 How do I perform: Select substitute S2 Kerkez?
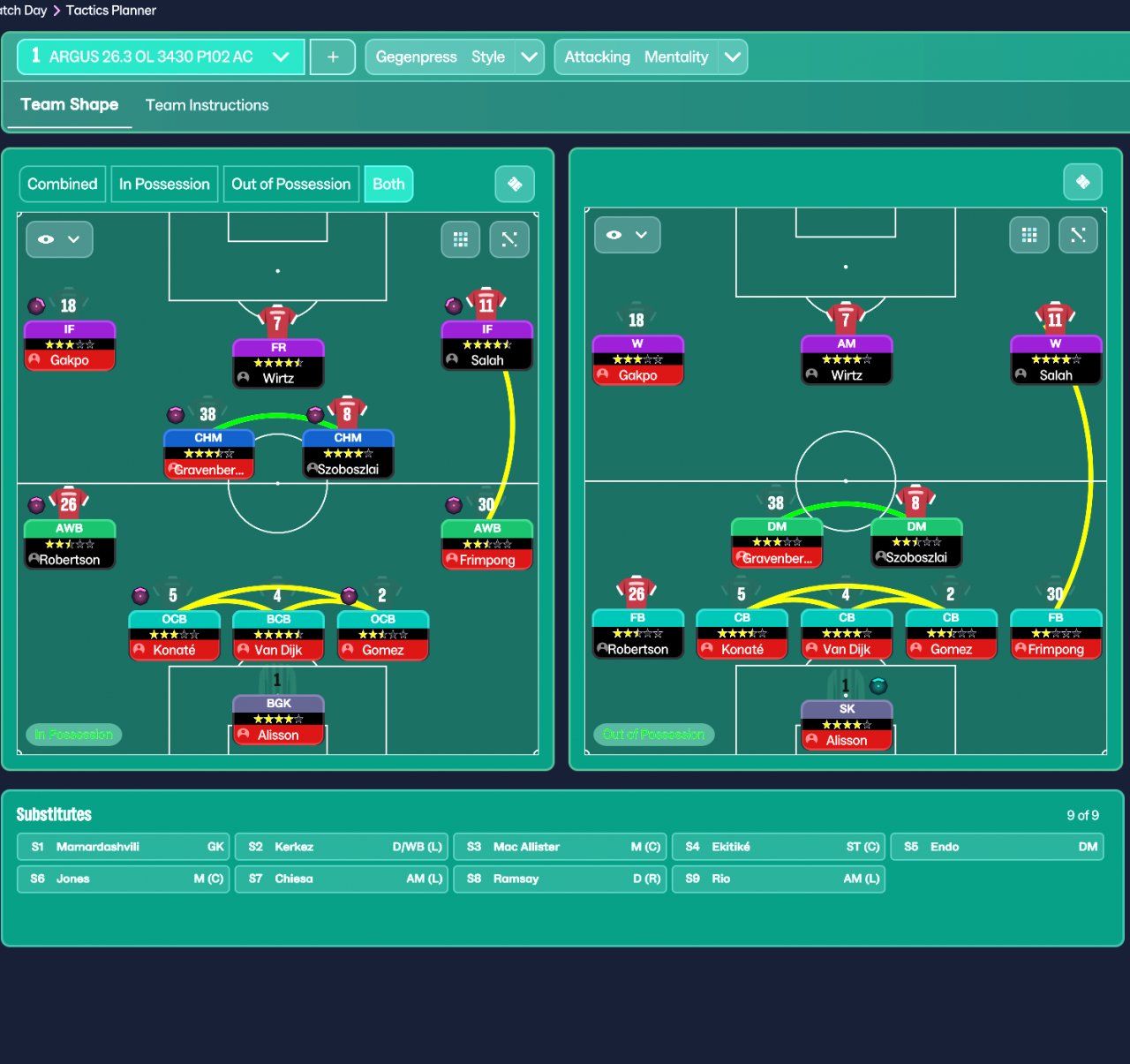342,847
